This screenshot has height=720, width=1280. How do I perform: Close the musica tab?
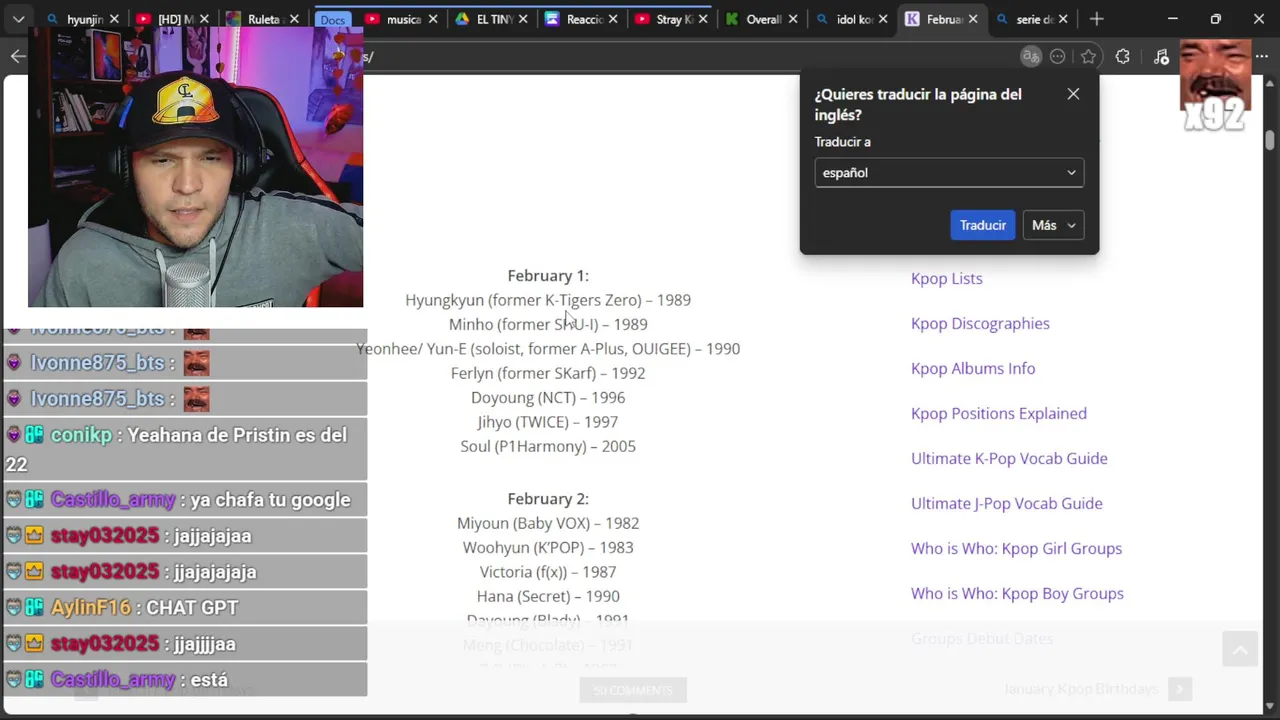coord(433,19)
